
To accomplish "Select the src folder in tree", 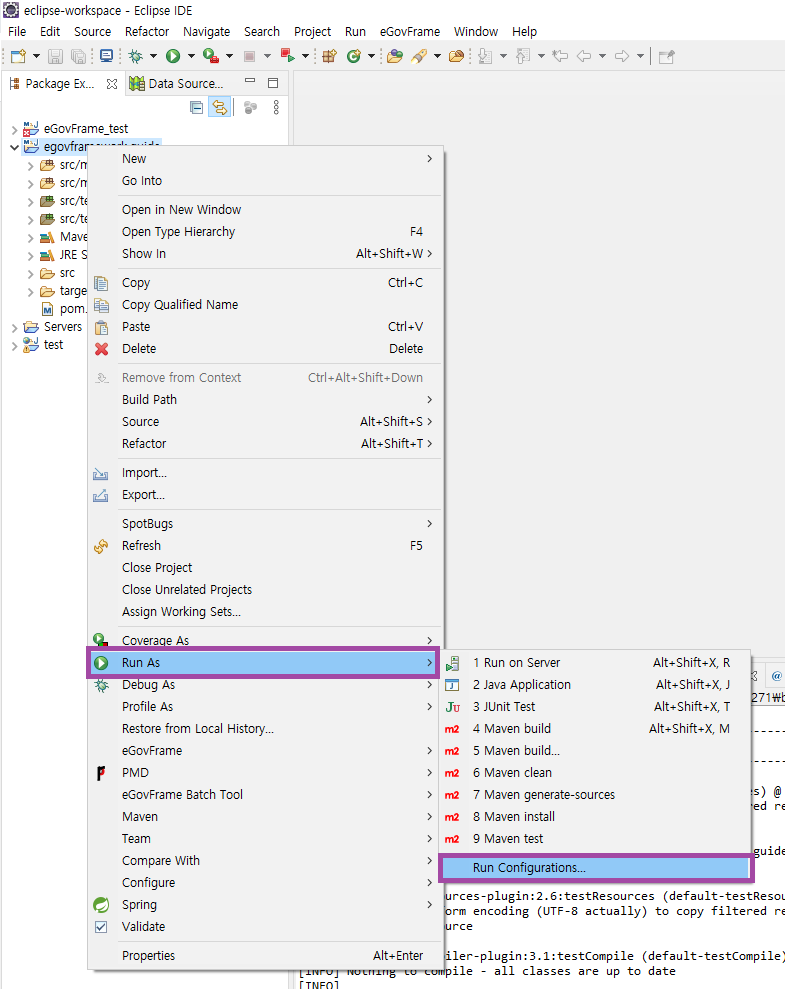I will [57, 273].
